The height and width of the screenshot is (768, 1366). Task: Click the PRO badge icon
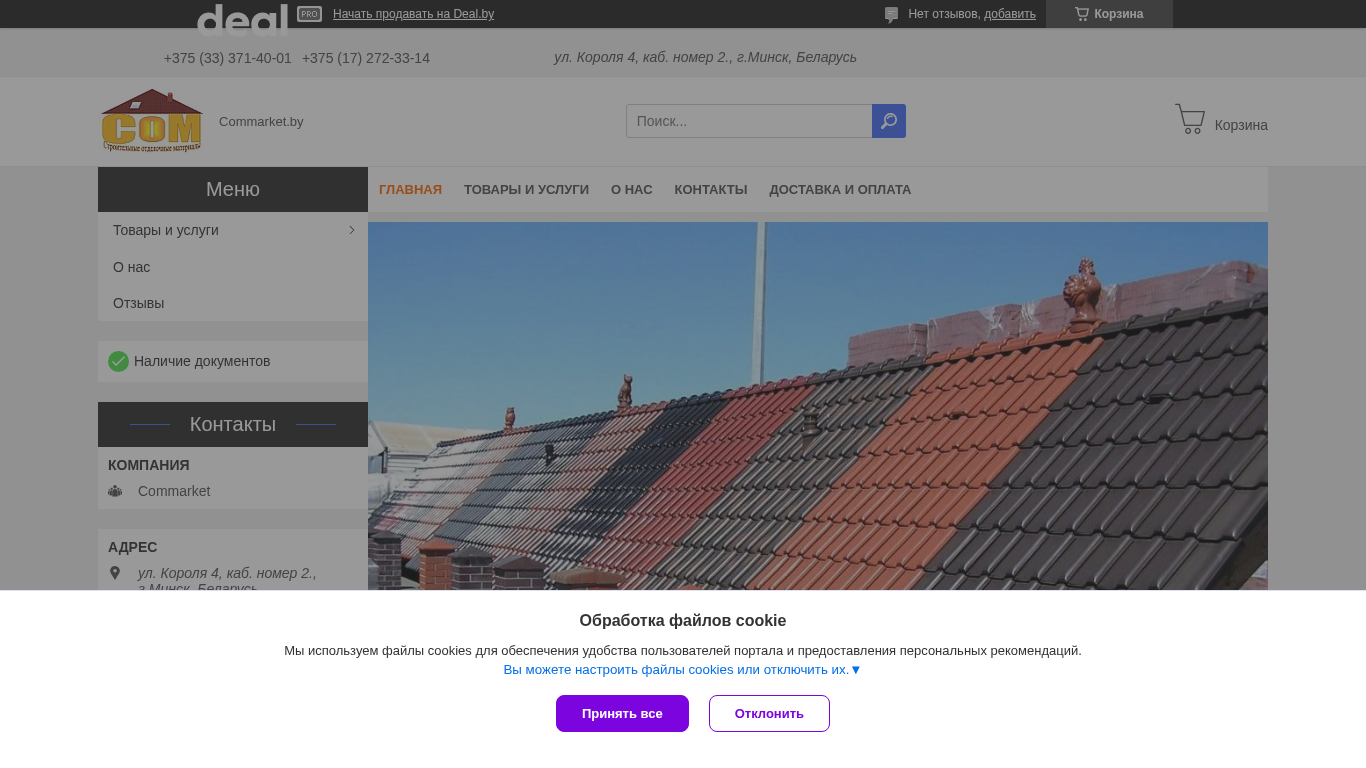[x=310, y=14]
